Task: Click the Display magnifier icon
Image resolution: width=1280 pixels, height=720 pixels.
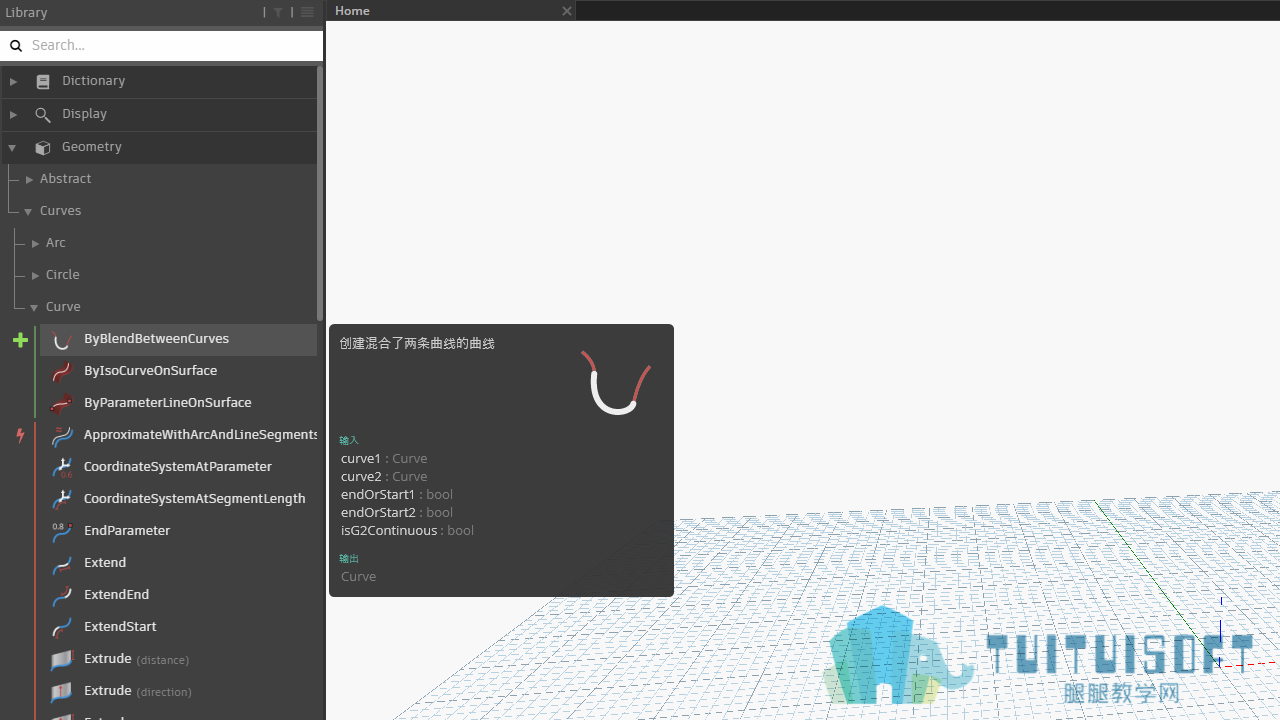Action: pyautogui.click(x=43, y=115)
